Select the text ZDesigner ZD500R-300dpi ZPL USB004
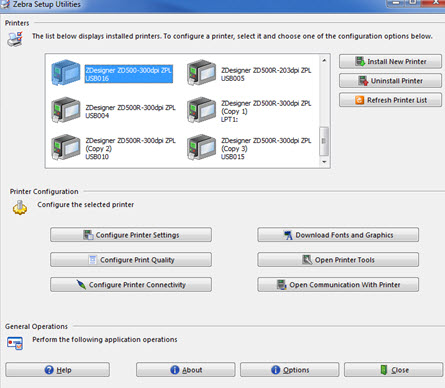The width and height of the screenshot is (445, 388). [130, 111]
